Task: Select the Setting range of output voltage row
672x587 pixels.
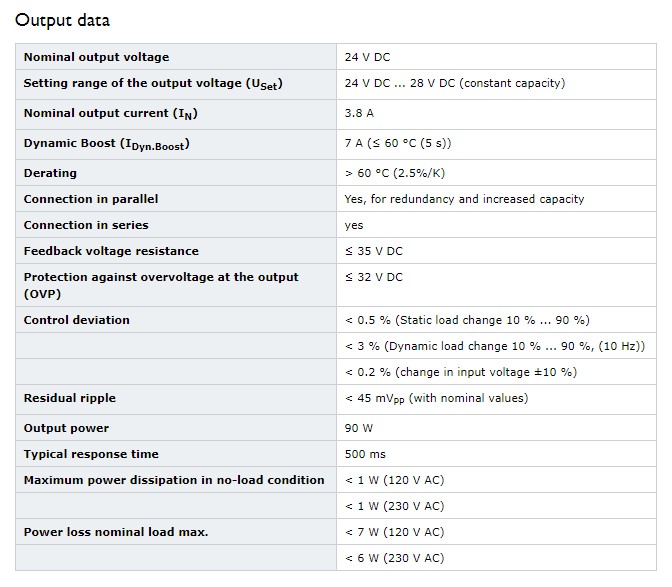Action: click(x=336, y=84)
